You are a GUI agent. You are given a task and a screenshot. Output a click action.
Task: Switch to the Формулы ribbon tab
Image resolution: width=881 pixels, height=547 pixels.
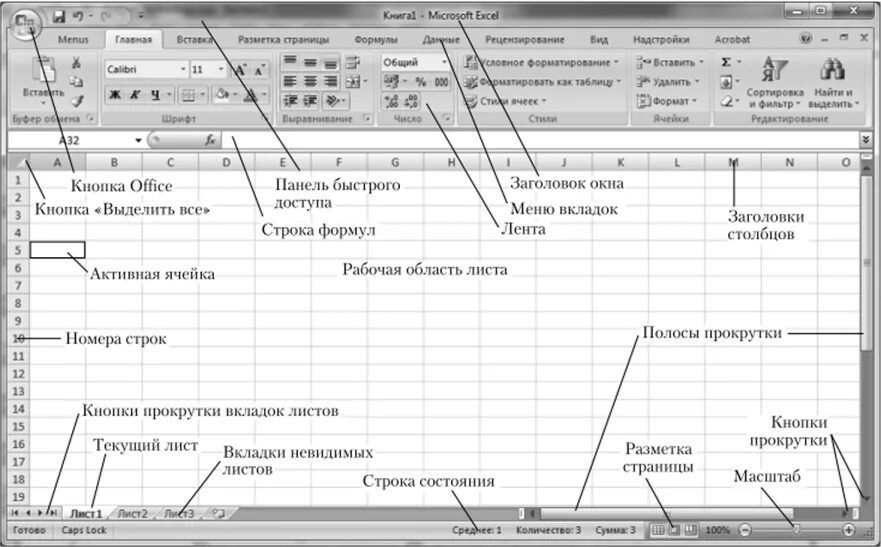tap(376, 40)
